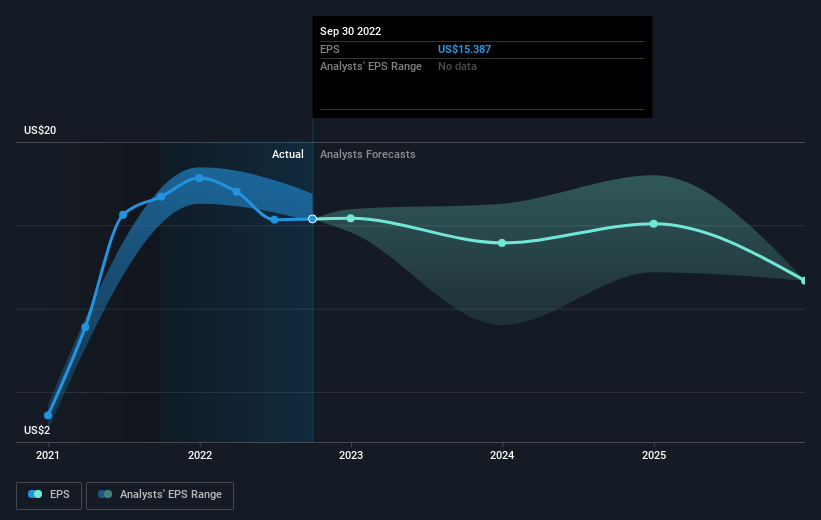Image resolution: width=821 pixels, height=520 pixels.
Task: Click the 2024 x-axis label
Action: pyautogui.click(x=502, y=455)
